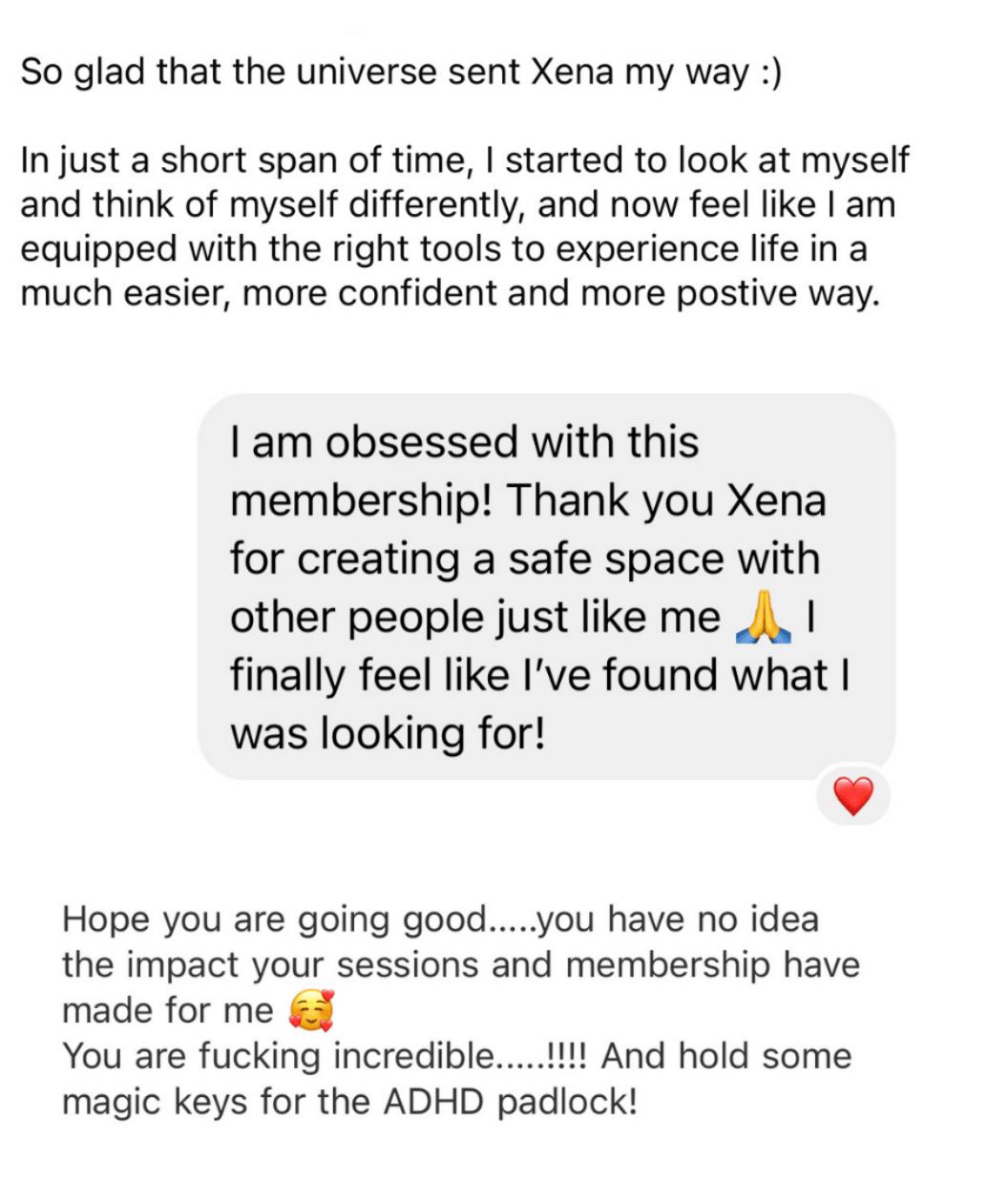The image size is (1008, 1203).
Task: Click the praying hands emoji
Action: [764, 618]
